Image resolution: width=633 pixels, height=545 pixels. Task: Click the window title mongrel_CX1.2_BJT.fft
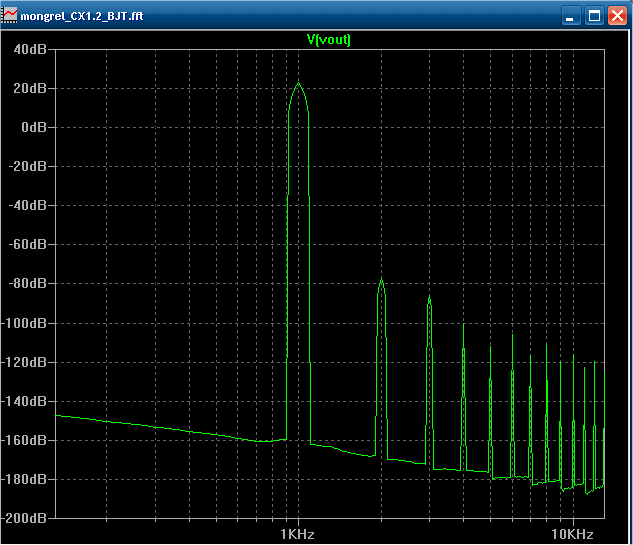pos(82,16)
